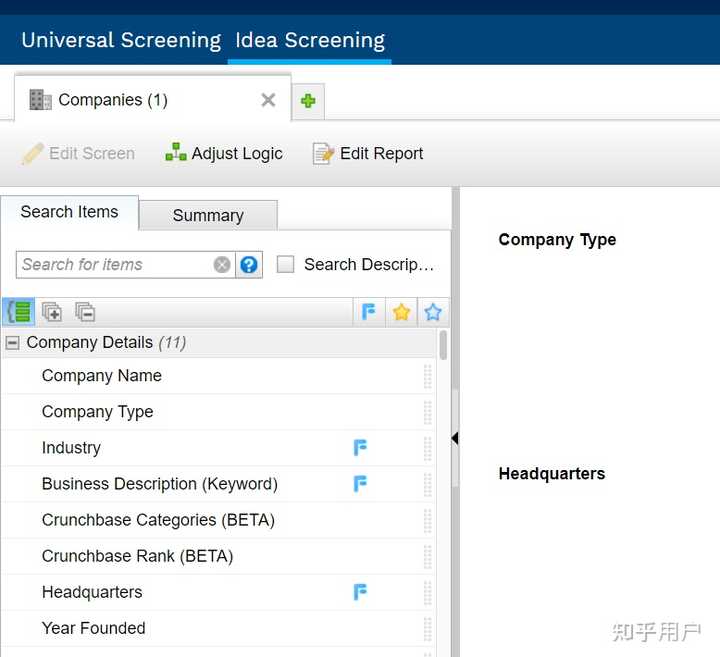
Task: Add a new screen with the green plus
Action: tap(308, 101)
